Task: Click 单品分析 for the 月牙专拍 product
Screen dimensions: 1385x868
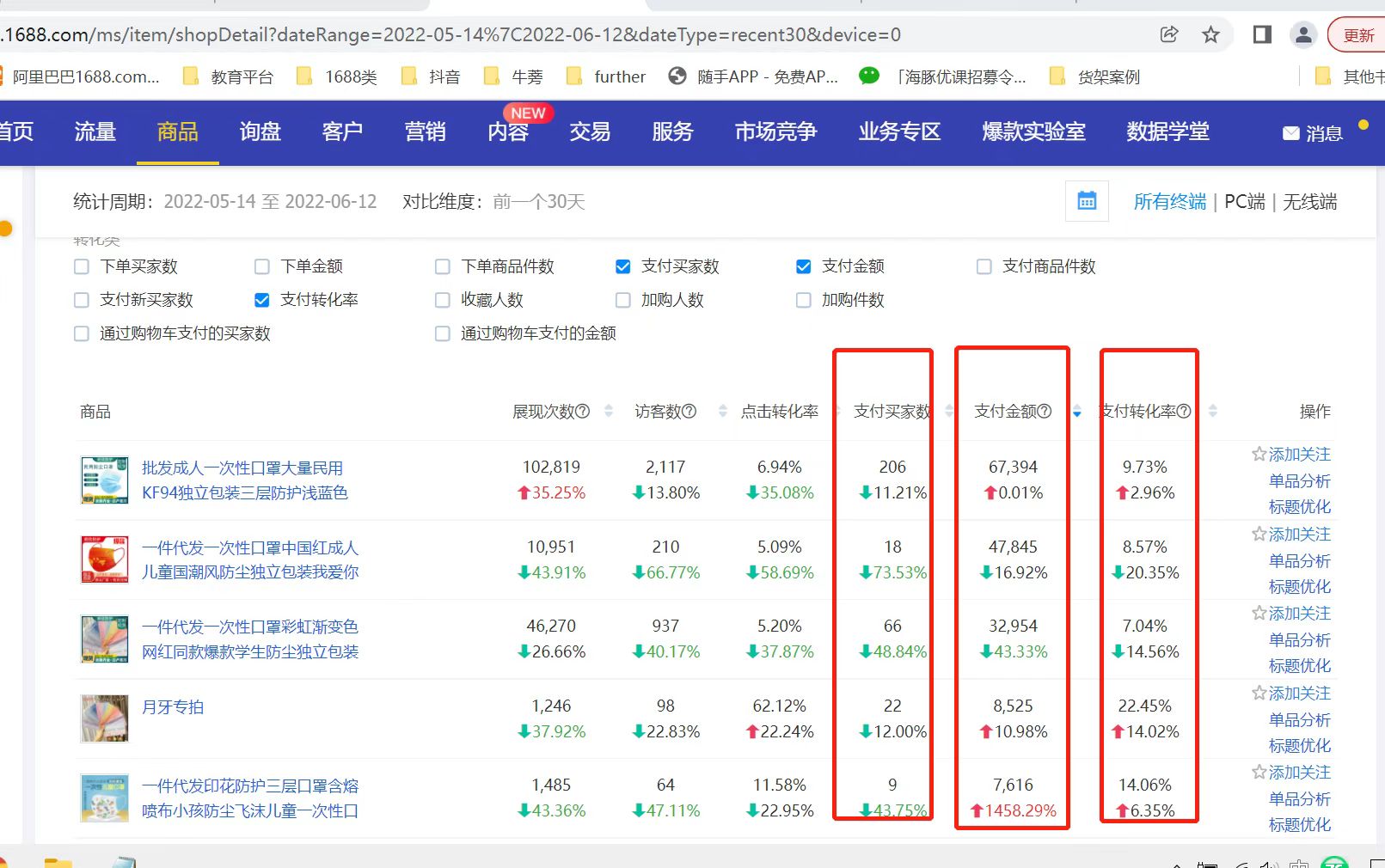Action: [x=1299, y=719]
